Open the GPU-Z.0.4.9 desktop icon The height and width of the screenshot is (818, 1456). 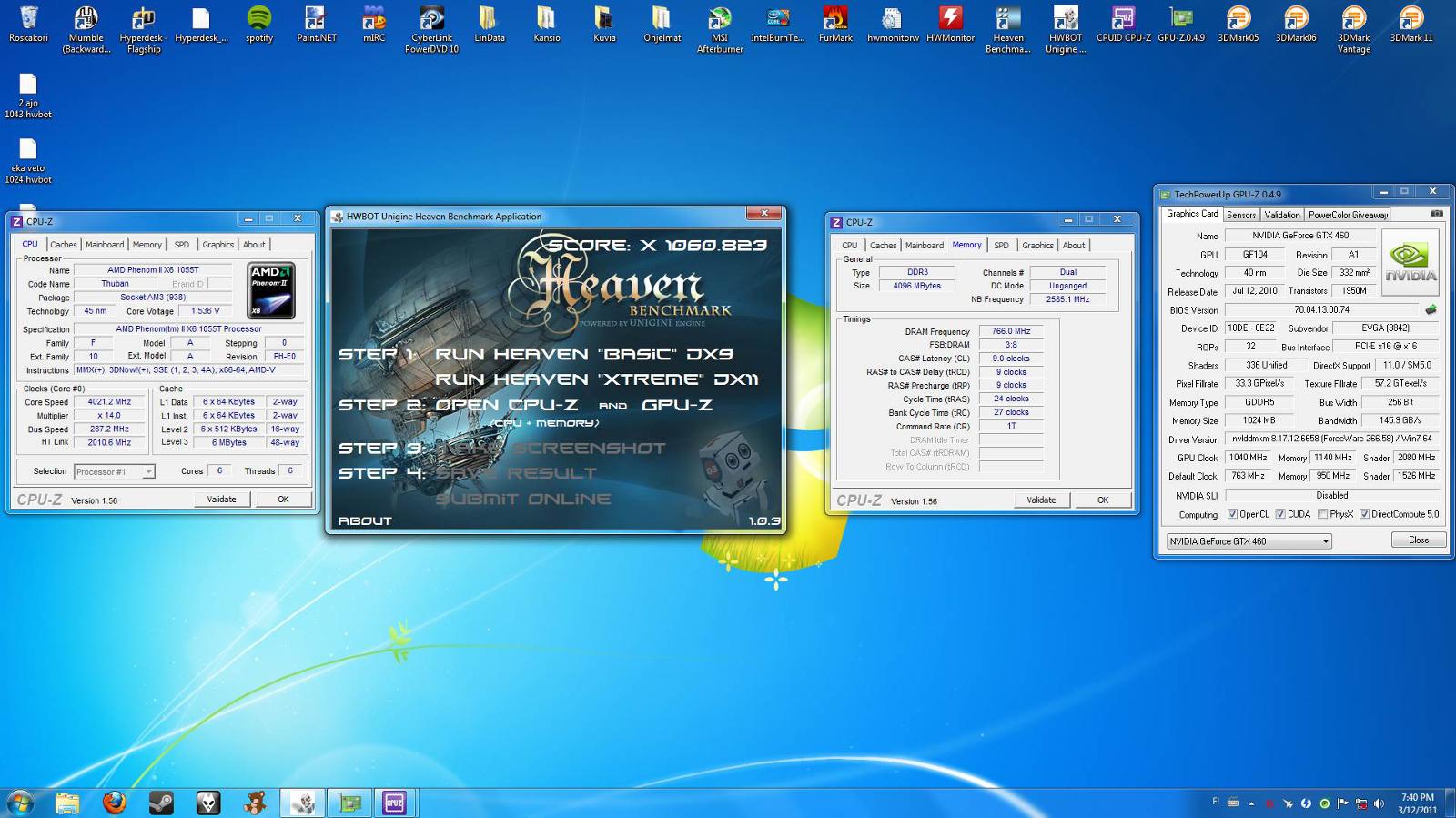[x=1181, y=25]
